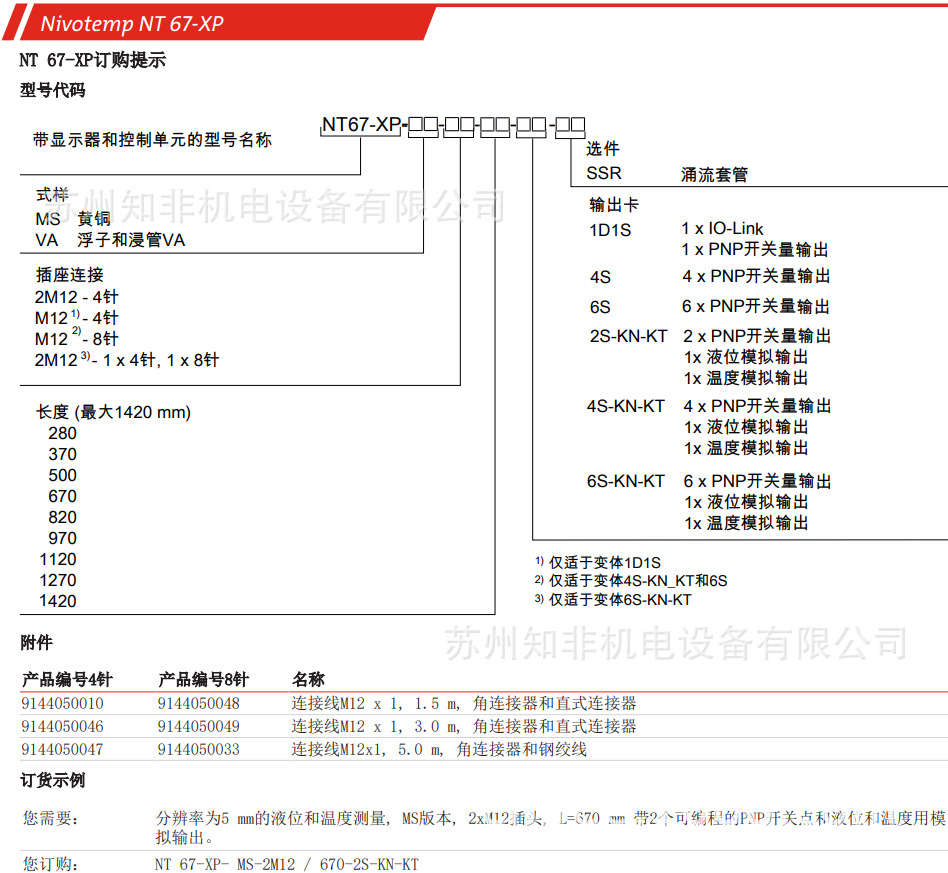This screenshot has width=948, height=873.
Task: Select output card code 6S-KN-KT in the list
Action: [626, 481]
